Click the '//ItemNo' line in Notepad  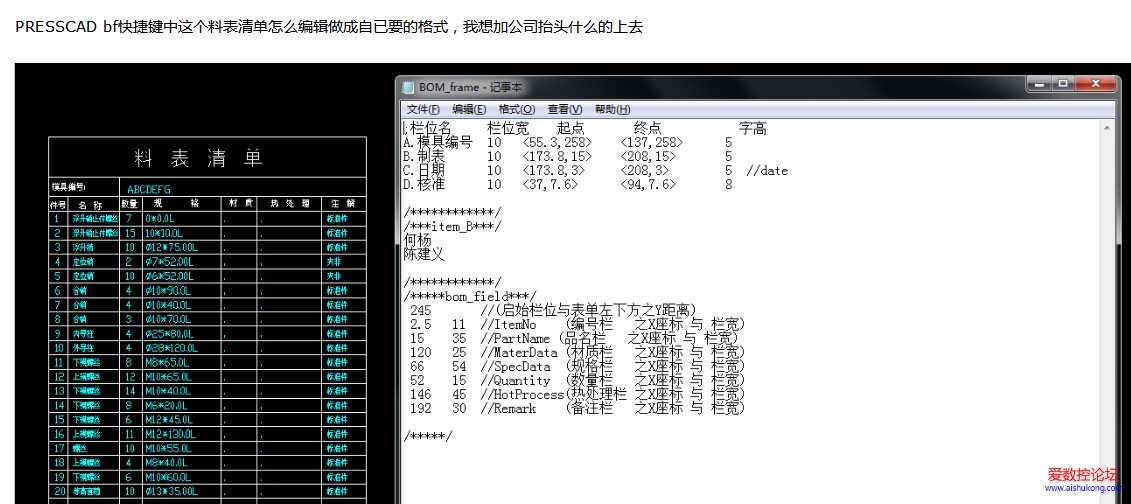point(577,324)
